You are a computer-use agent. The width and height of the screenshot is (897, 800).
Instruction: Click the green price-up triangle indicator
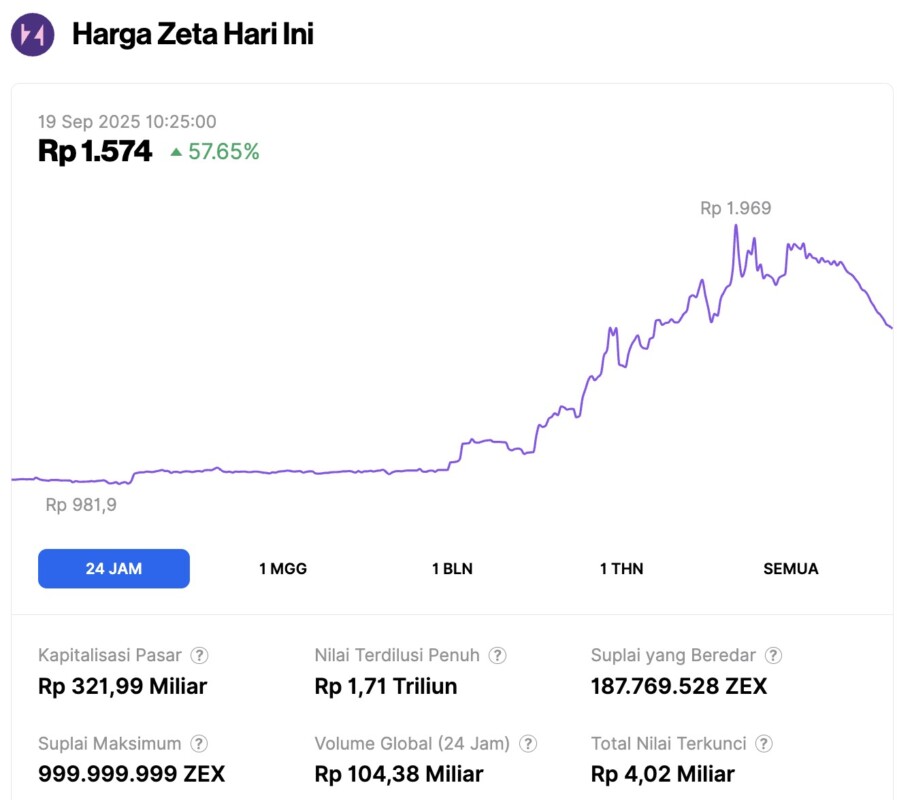click(176, 152)
